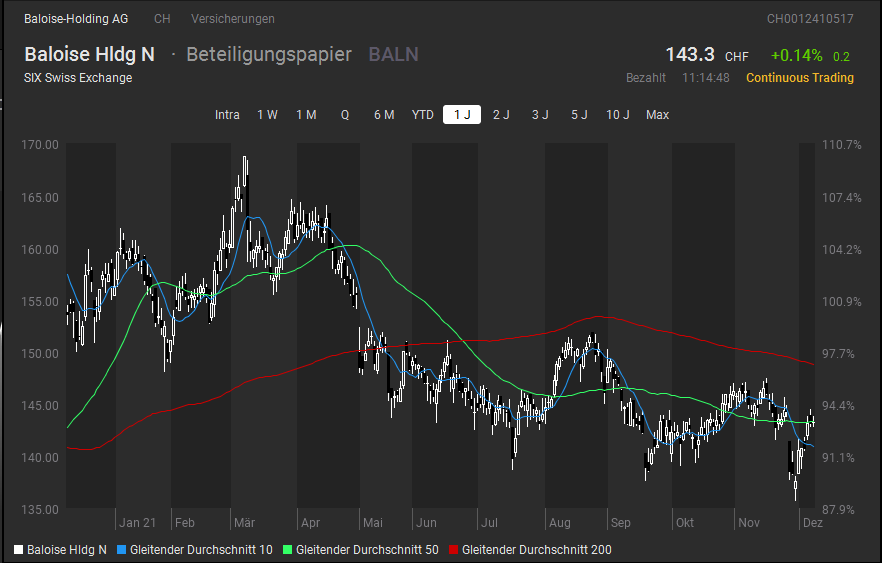The height and width of the screenshot is (563, 882).
Task: Select the YTD range tab
Action: 423,115
